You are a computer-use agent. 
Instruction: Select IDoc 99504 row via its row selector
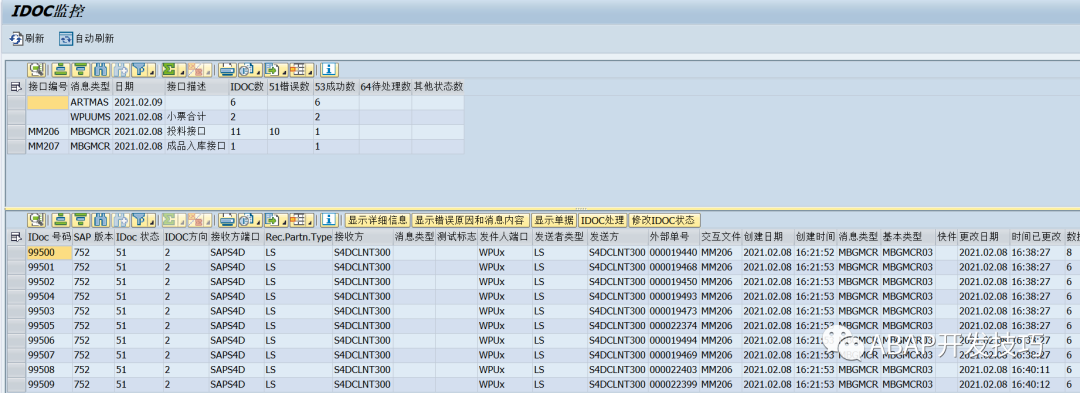[17, 297]
